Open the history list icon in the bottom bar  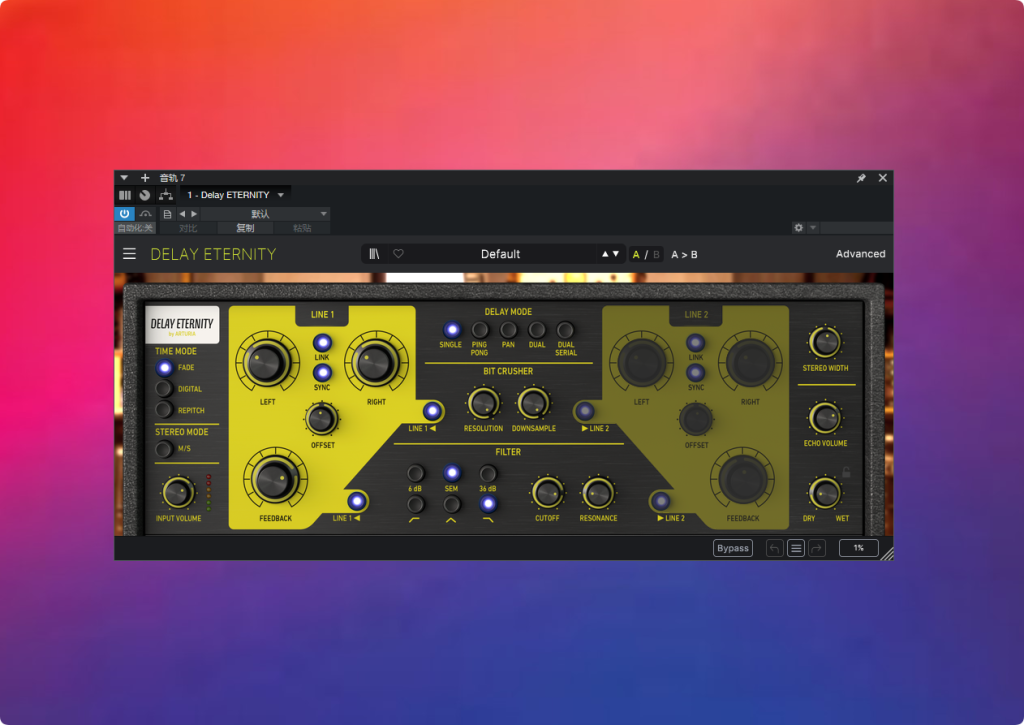click(795, 548)
